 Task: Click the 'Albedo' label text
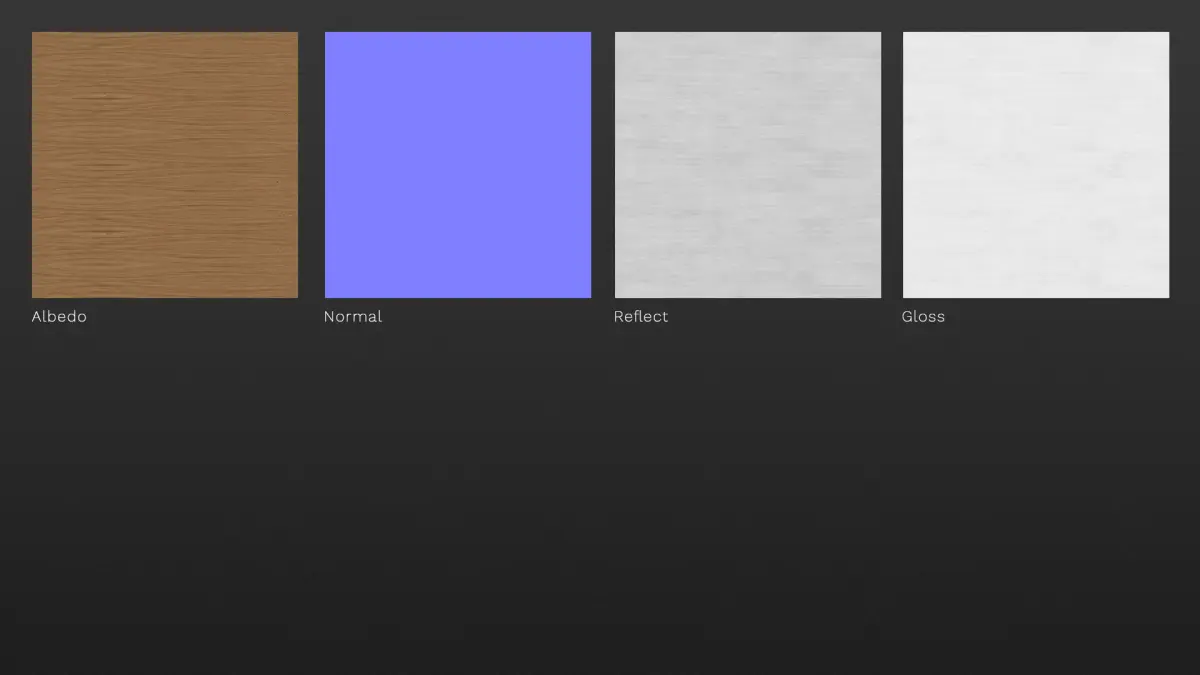click(59, 316)
